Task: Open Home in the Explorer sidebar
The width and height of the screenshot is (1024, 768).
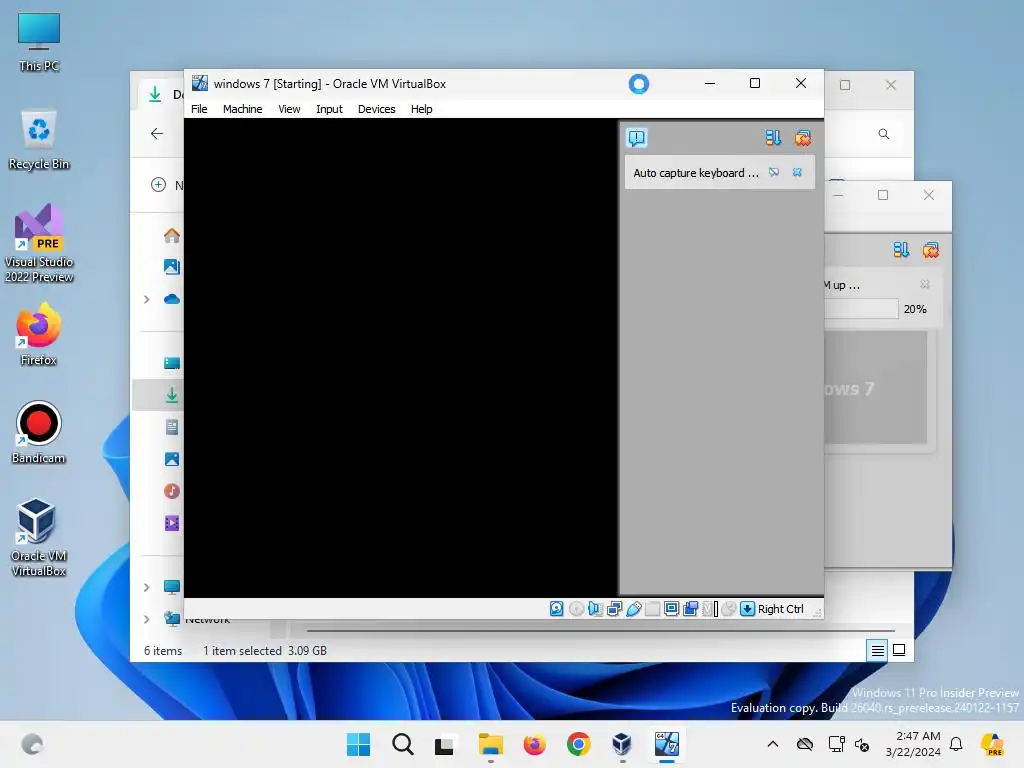Action: (172, 235)
